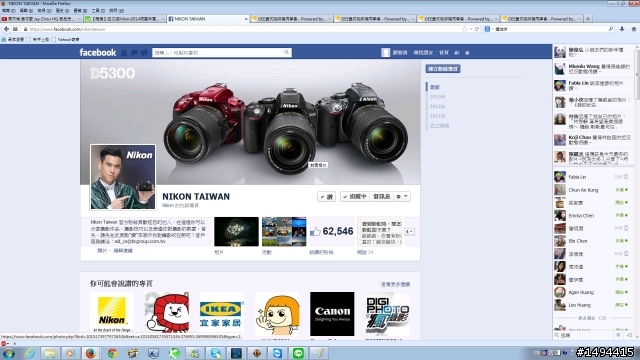Open the Canon suggested page thumbnail
The height and width of the screenshot is (360, 640).
(332, 313)
